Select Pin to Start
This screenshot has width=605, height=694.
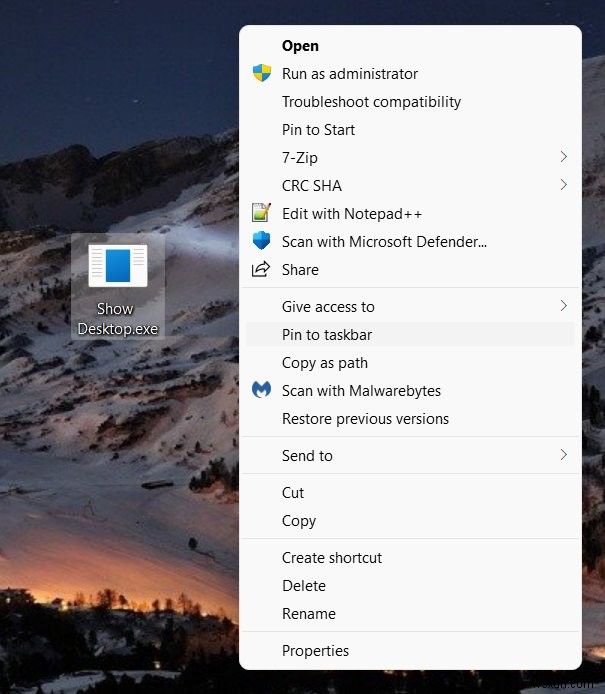(x=410, y=130)
